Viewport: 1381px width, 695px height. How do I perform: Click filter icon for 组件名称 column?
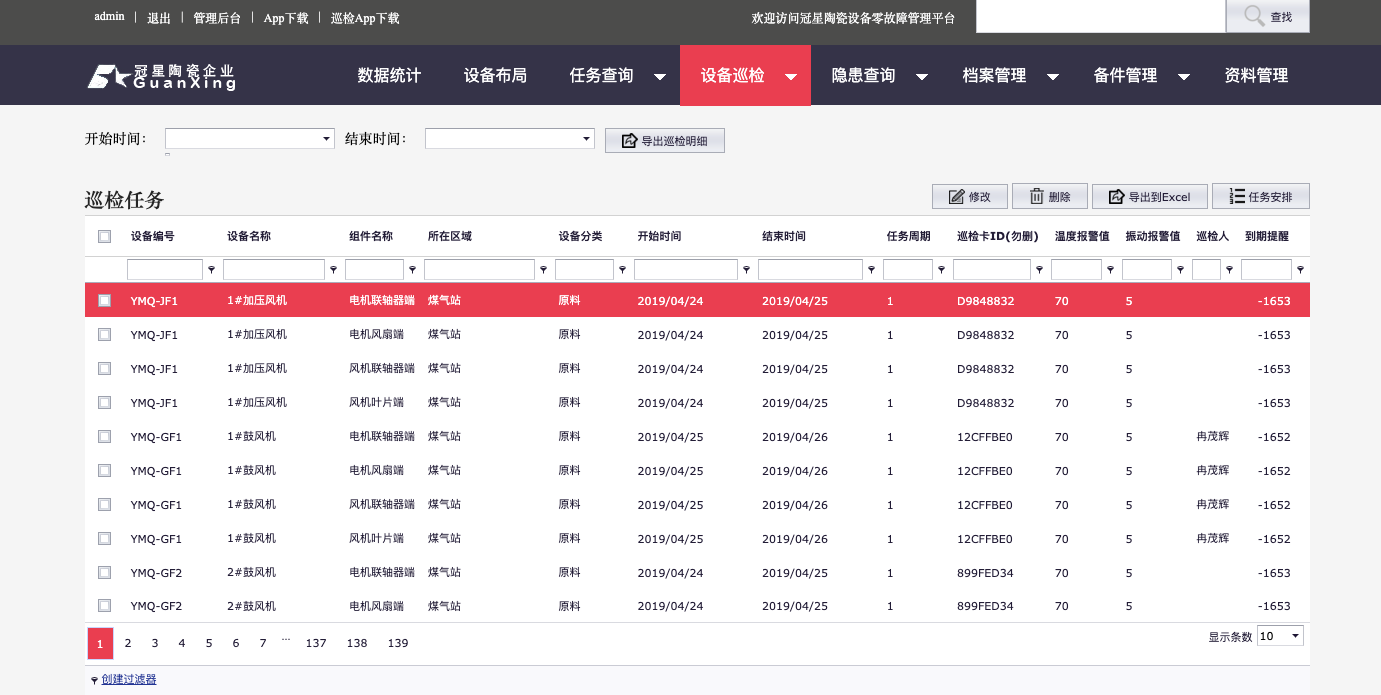tap(411, 270)
